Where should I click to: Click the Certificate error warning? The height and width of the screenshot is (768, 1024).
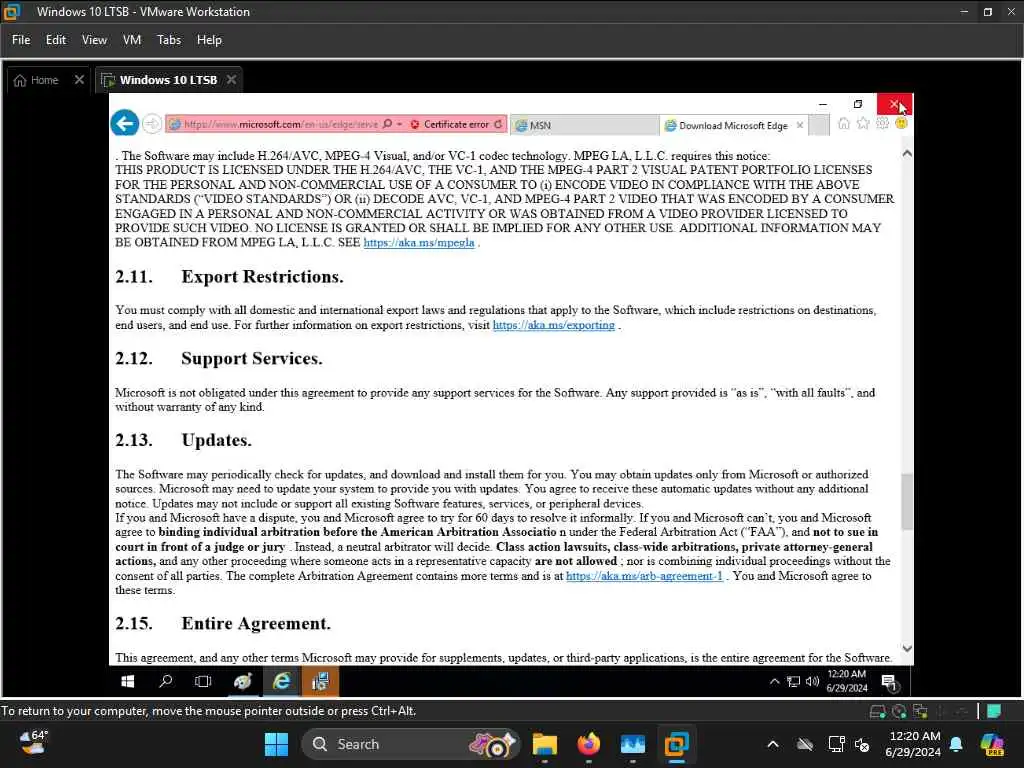pyautogui.click(x=450, y=124)
